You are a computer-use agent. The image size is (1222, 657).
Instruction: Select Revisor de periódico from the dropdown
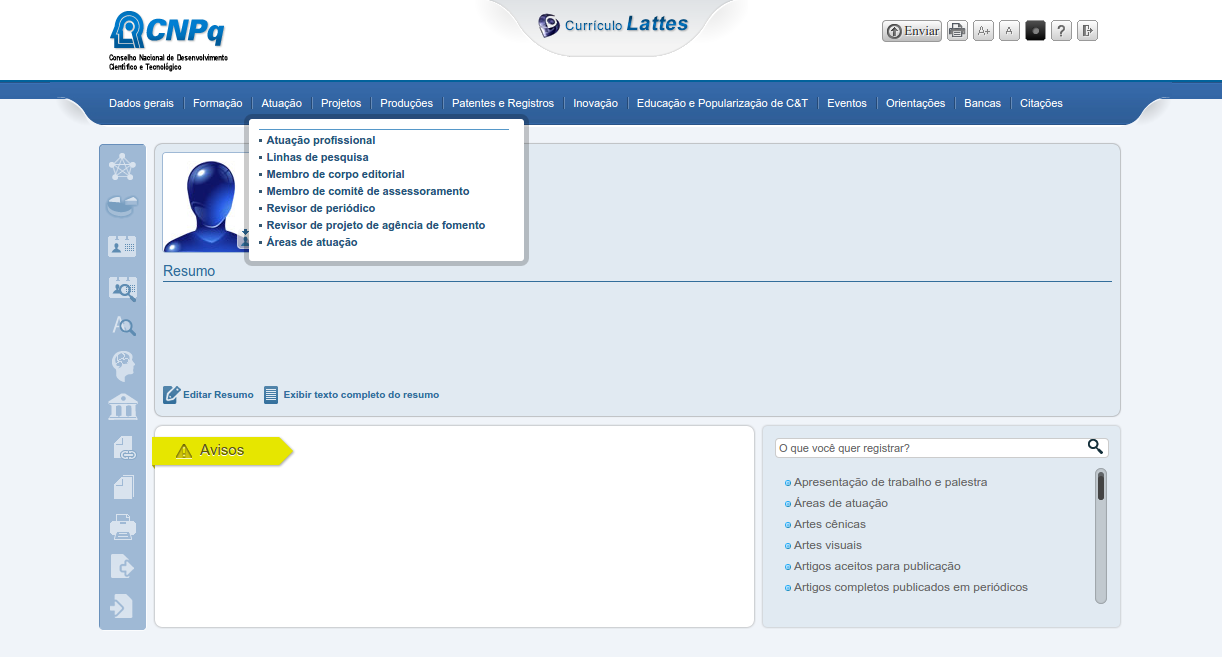[x=321, y=208]
